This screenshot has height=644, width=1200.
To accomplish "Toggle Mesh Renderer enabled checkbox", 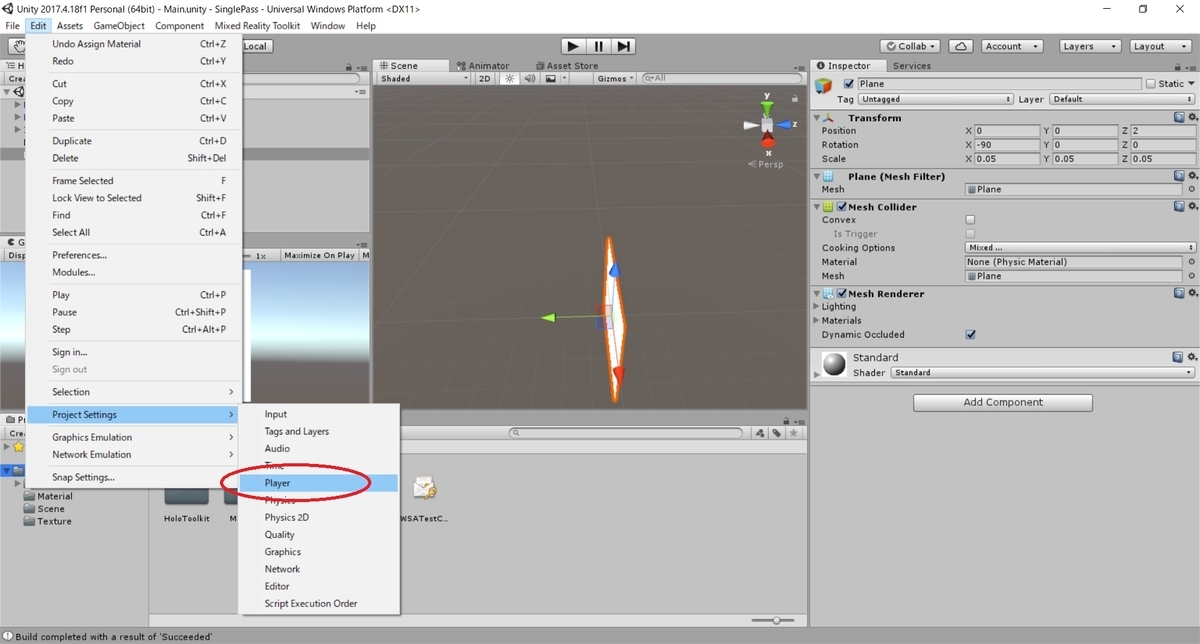I will (x=842, y=294).
